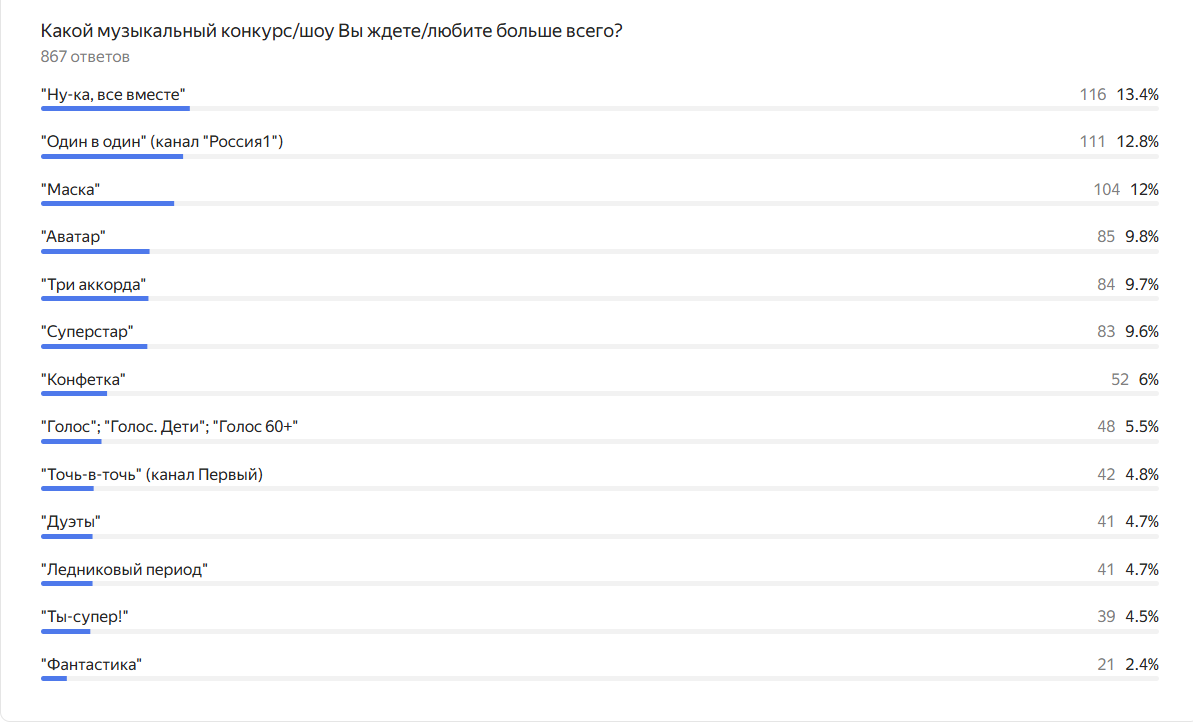
Task: Click the 867 ответов response count
Action: coord(85,57)
